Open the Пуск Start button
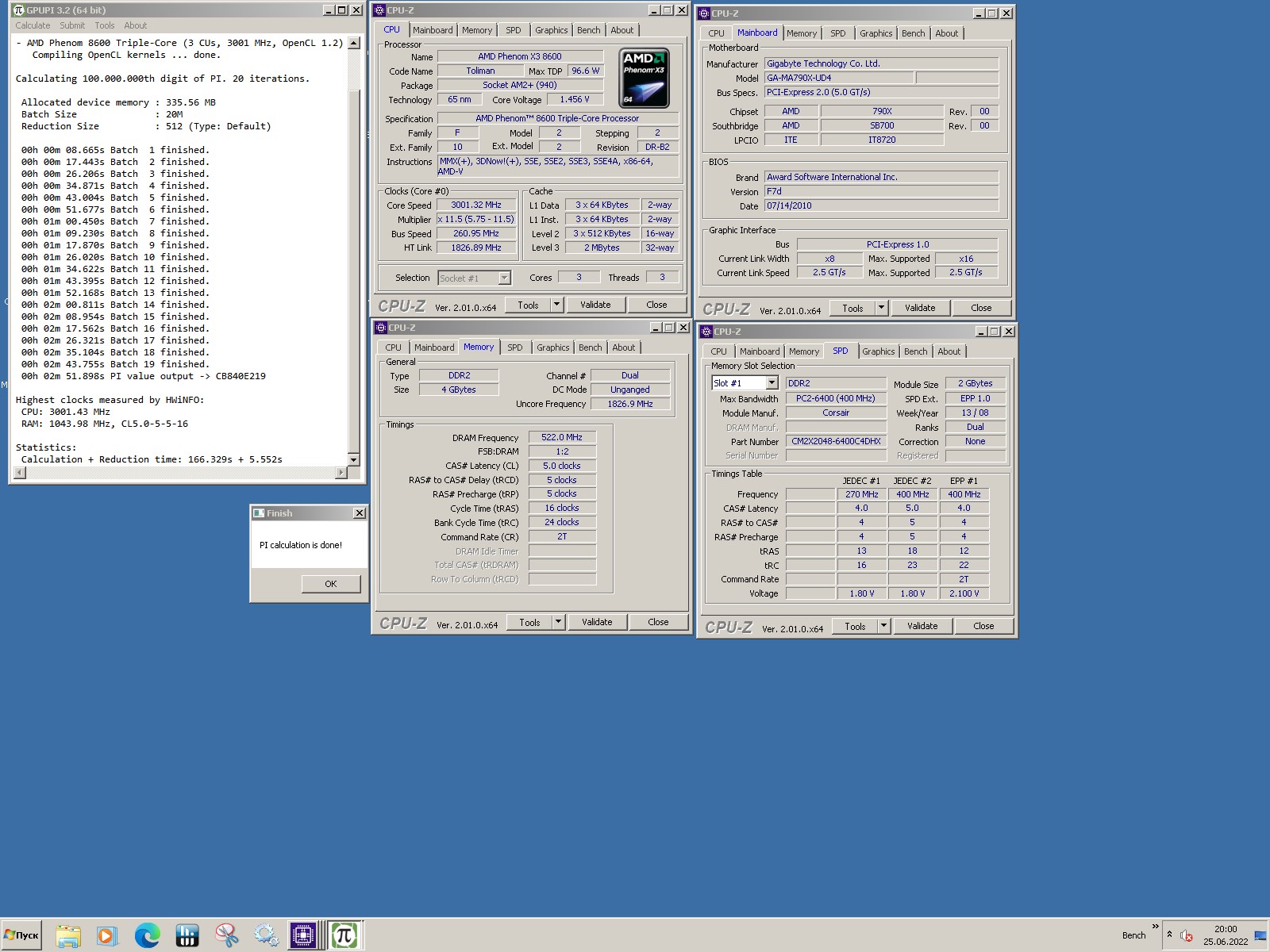The image size is (1270, 952). tap(21, 935)
